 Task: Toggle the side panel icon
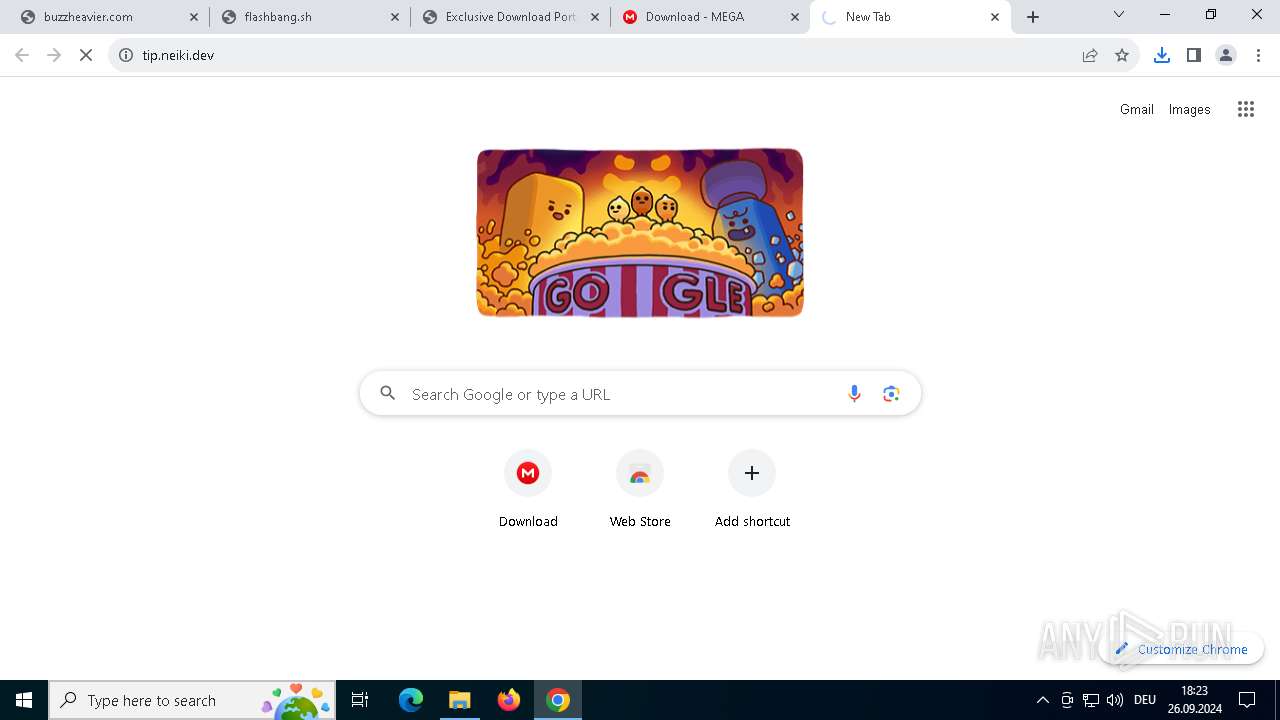coord(1193,55)
